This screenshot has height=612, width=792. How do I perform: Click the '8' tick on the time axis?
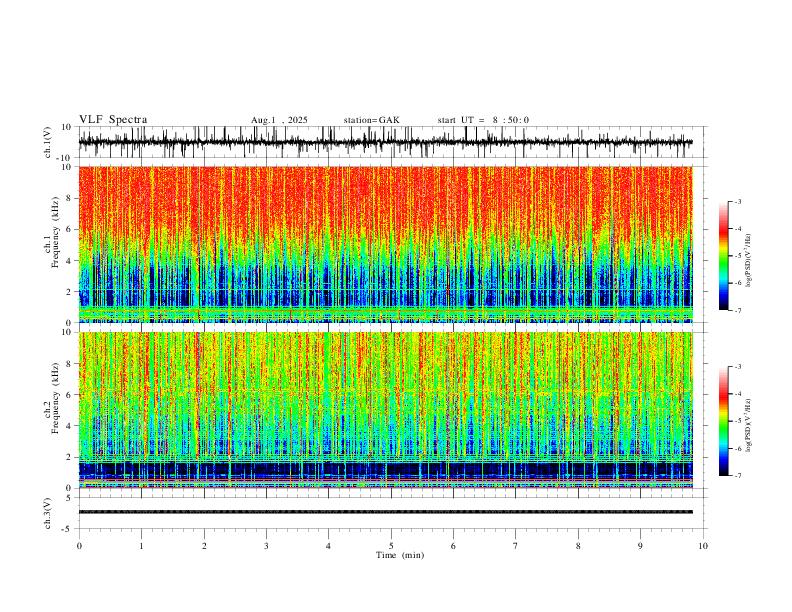pos(578,546)
